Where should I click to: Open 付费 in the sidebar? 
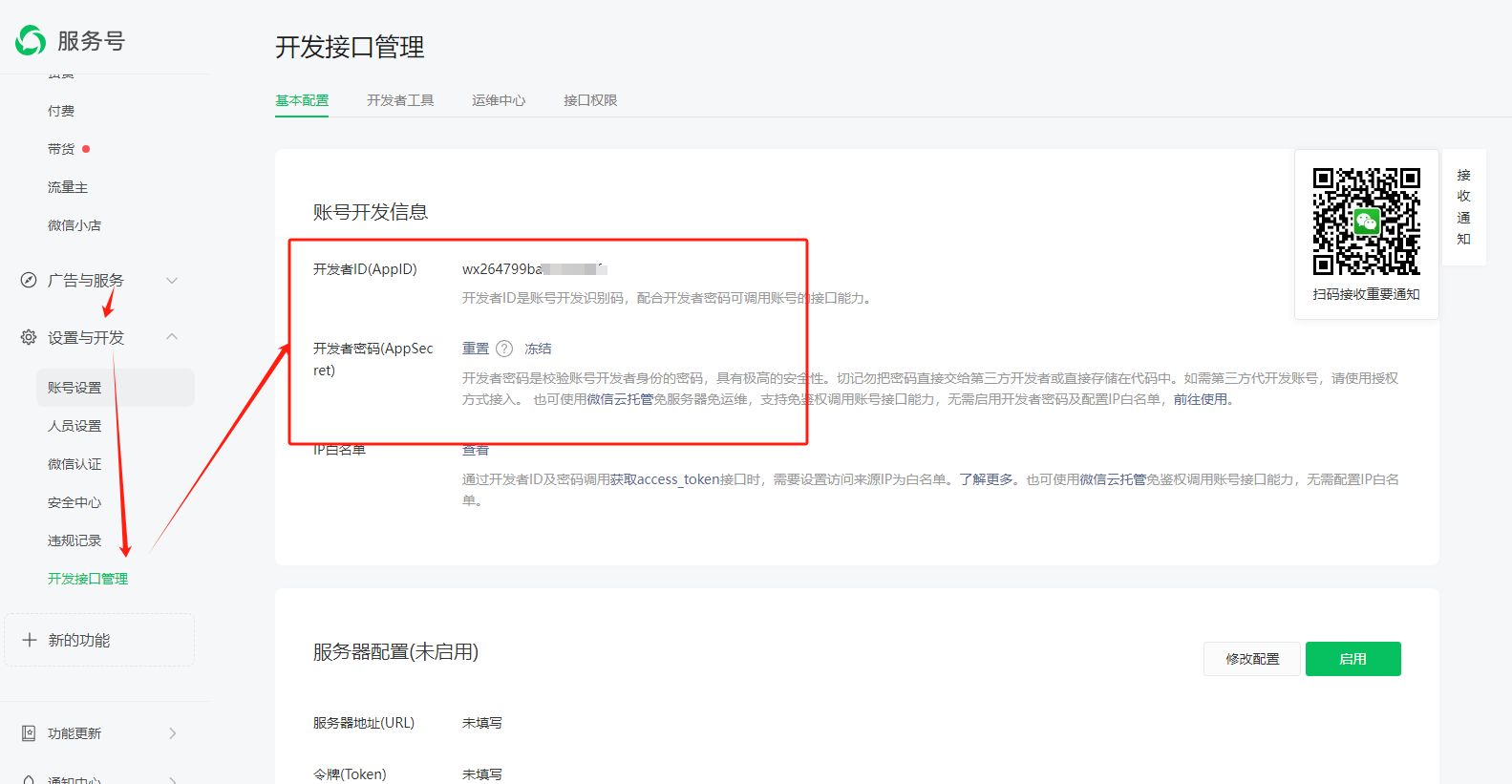click(61, 111)
